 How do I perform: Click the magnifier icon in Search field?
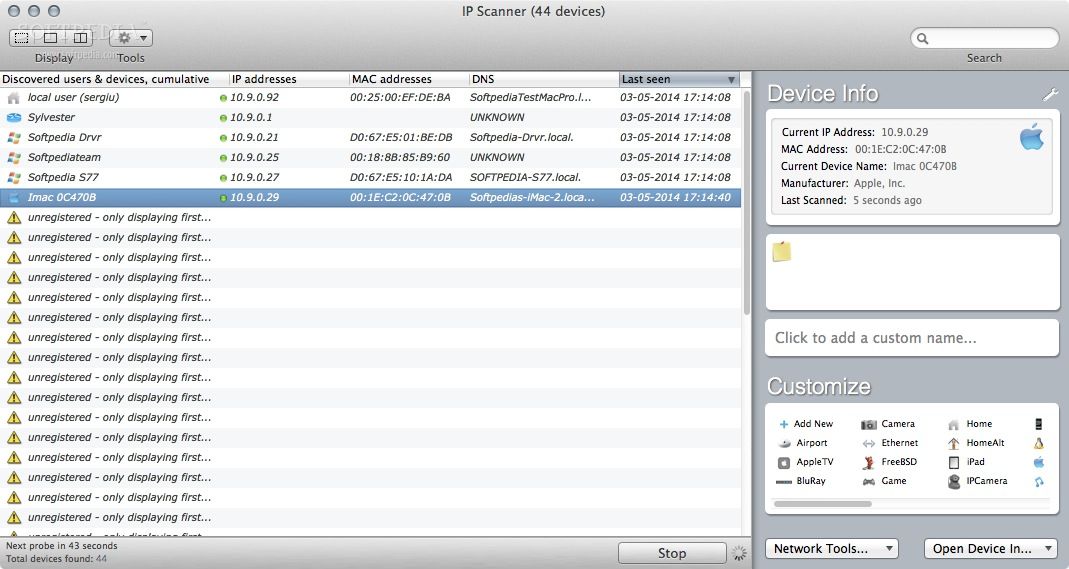tap(922, 38)
